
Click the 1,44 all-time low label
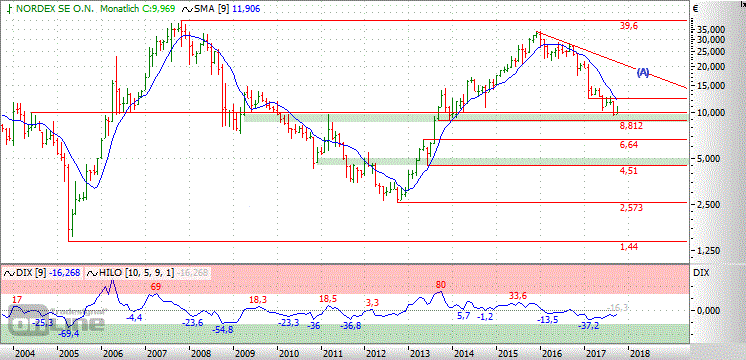click(x=628, y=246)
